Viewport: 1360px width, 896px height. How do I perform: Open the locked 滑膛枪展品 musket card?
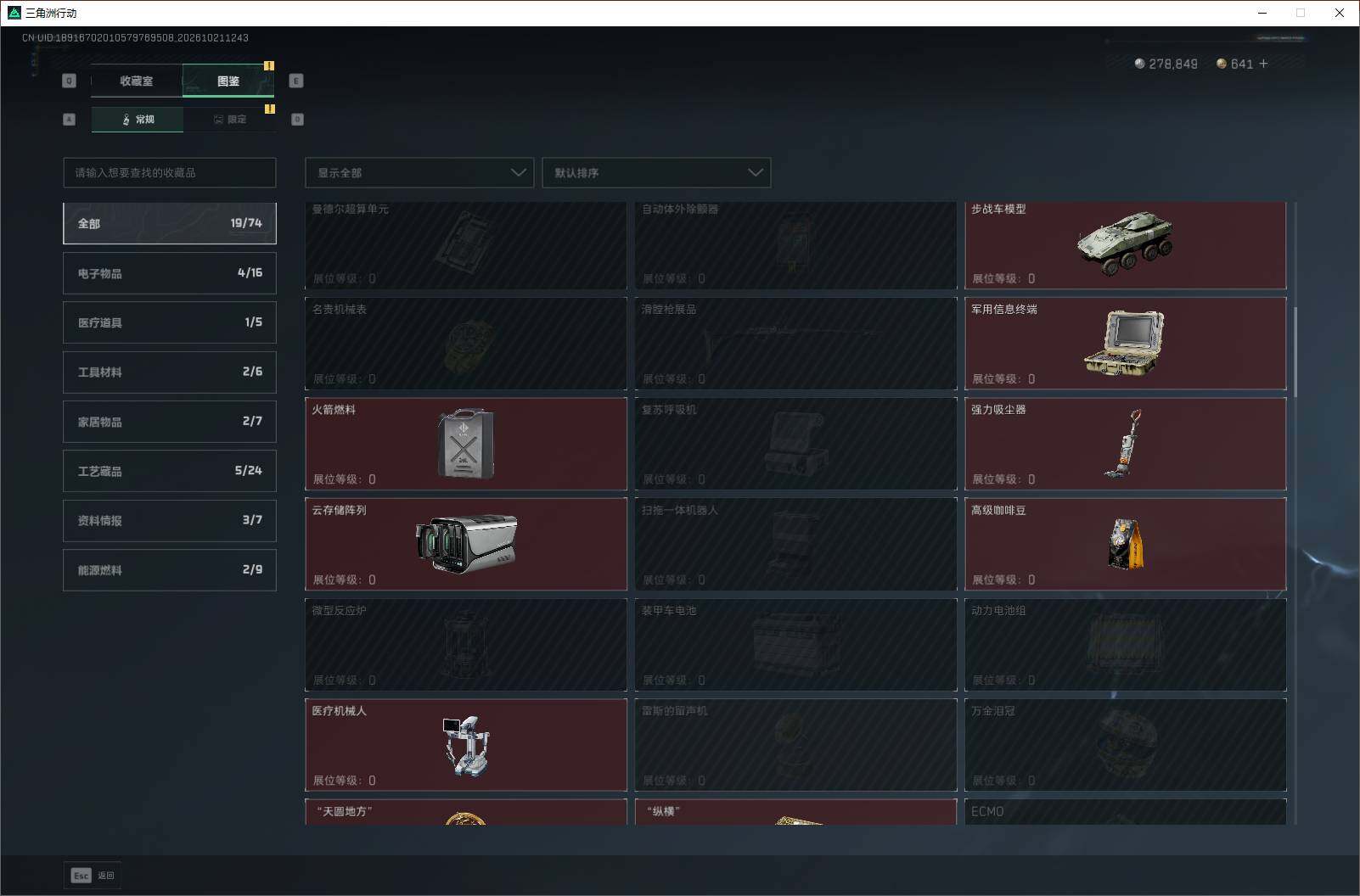[x=795, y=344]
